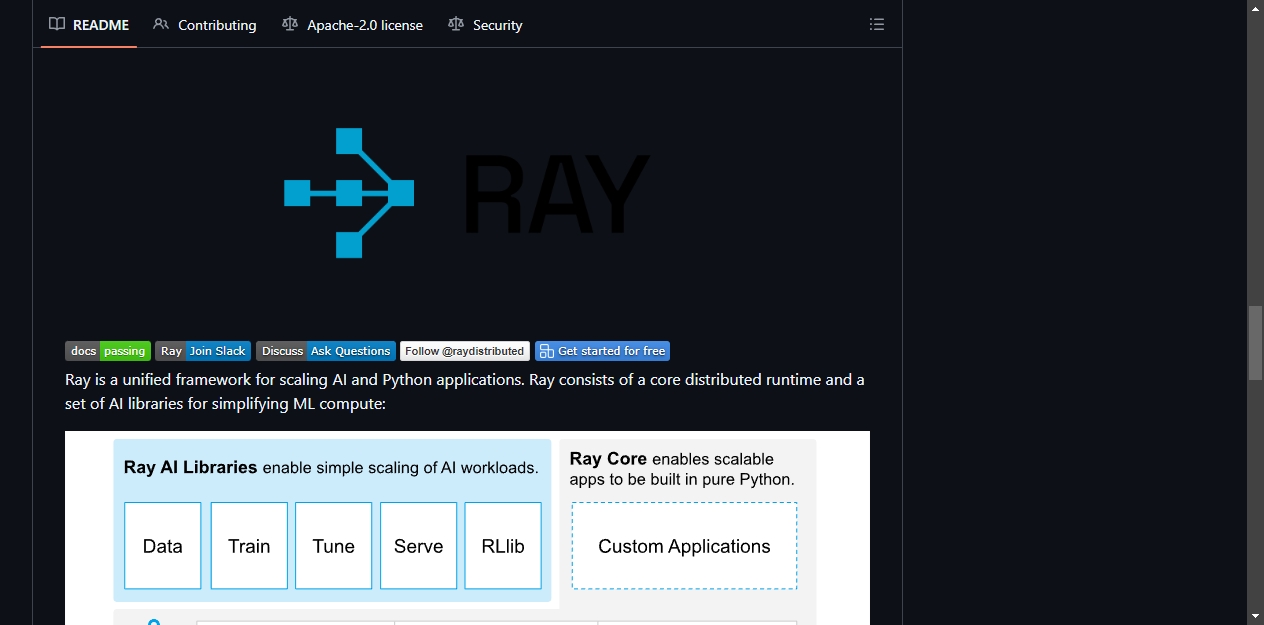The height and width of the screenshot is (625, 1264).
Task: Click the README book icon
Action: click(57, 24)
